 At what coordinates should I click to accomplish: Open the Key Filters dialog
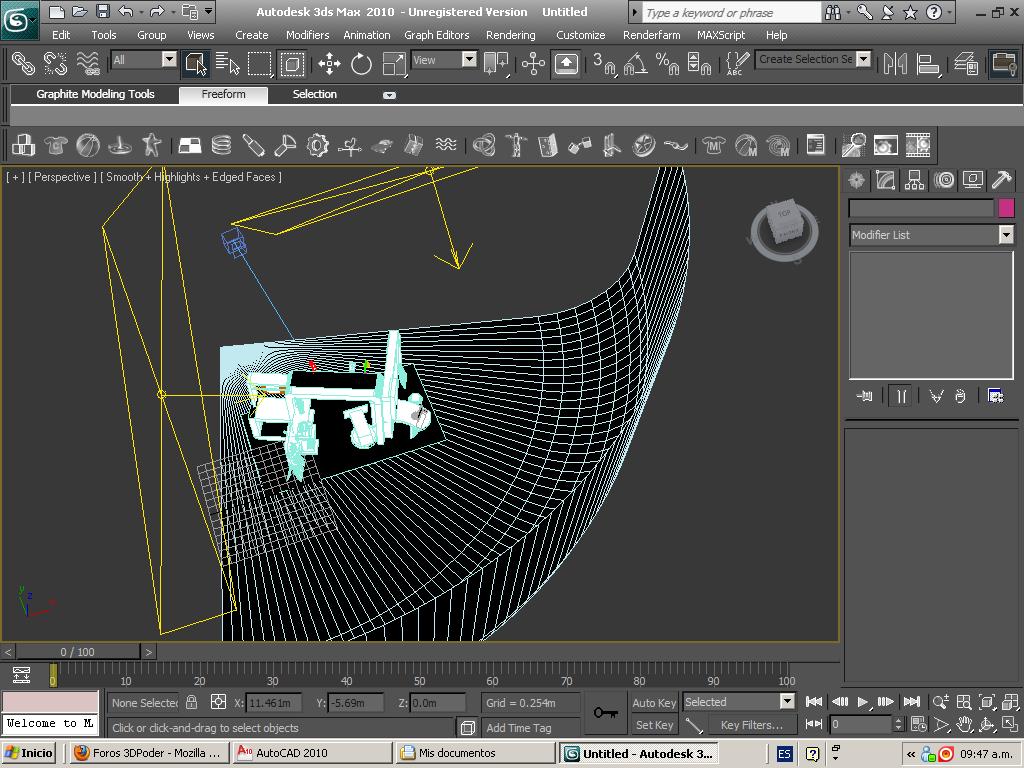coord(751,725)
